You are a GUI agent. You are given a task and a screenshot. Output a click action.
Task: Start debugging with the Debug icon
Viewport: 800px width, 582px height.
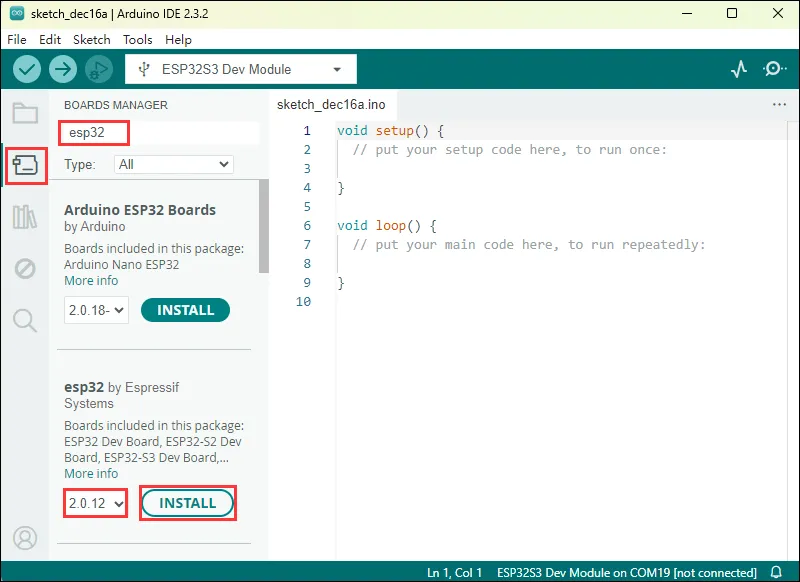[x=98, y=69]
